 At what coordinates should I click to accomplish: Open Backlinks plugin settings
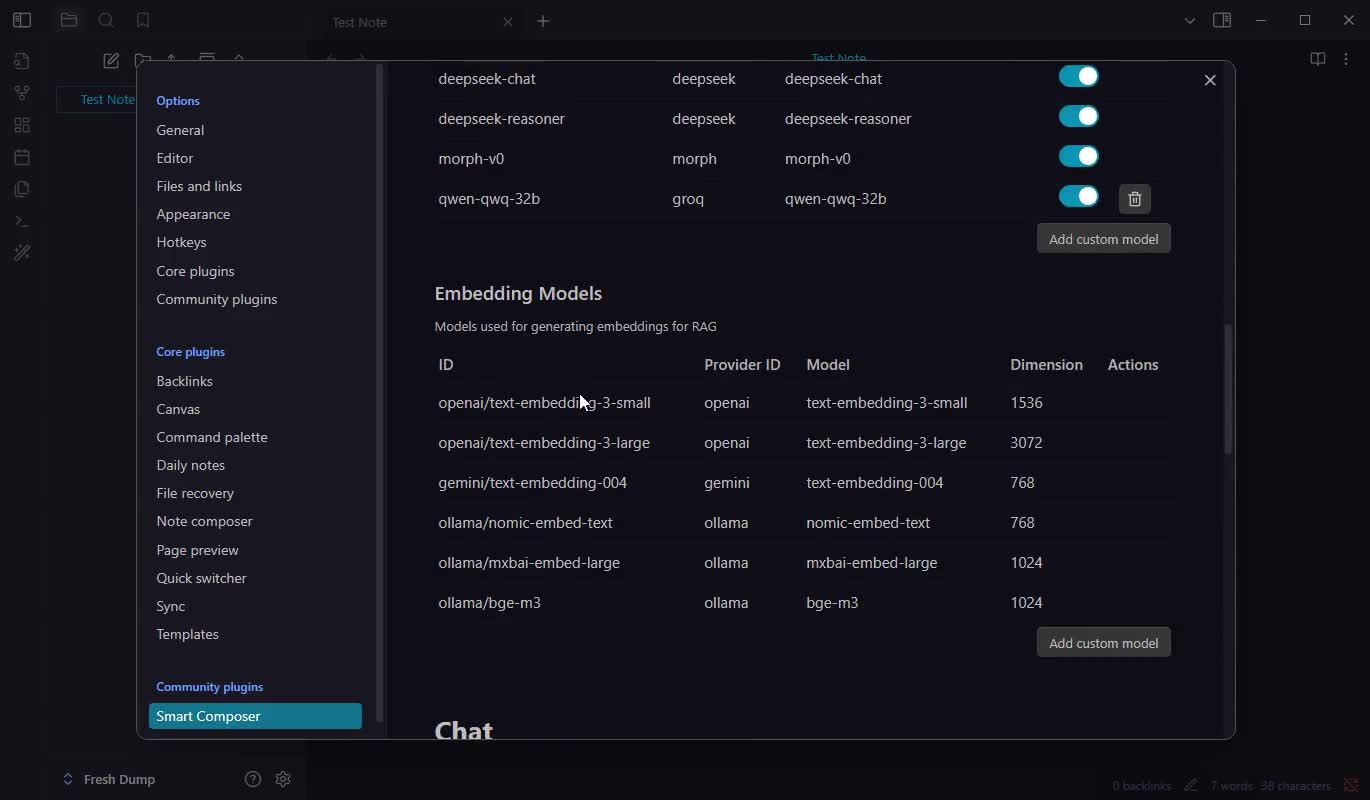point(184,381)
